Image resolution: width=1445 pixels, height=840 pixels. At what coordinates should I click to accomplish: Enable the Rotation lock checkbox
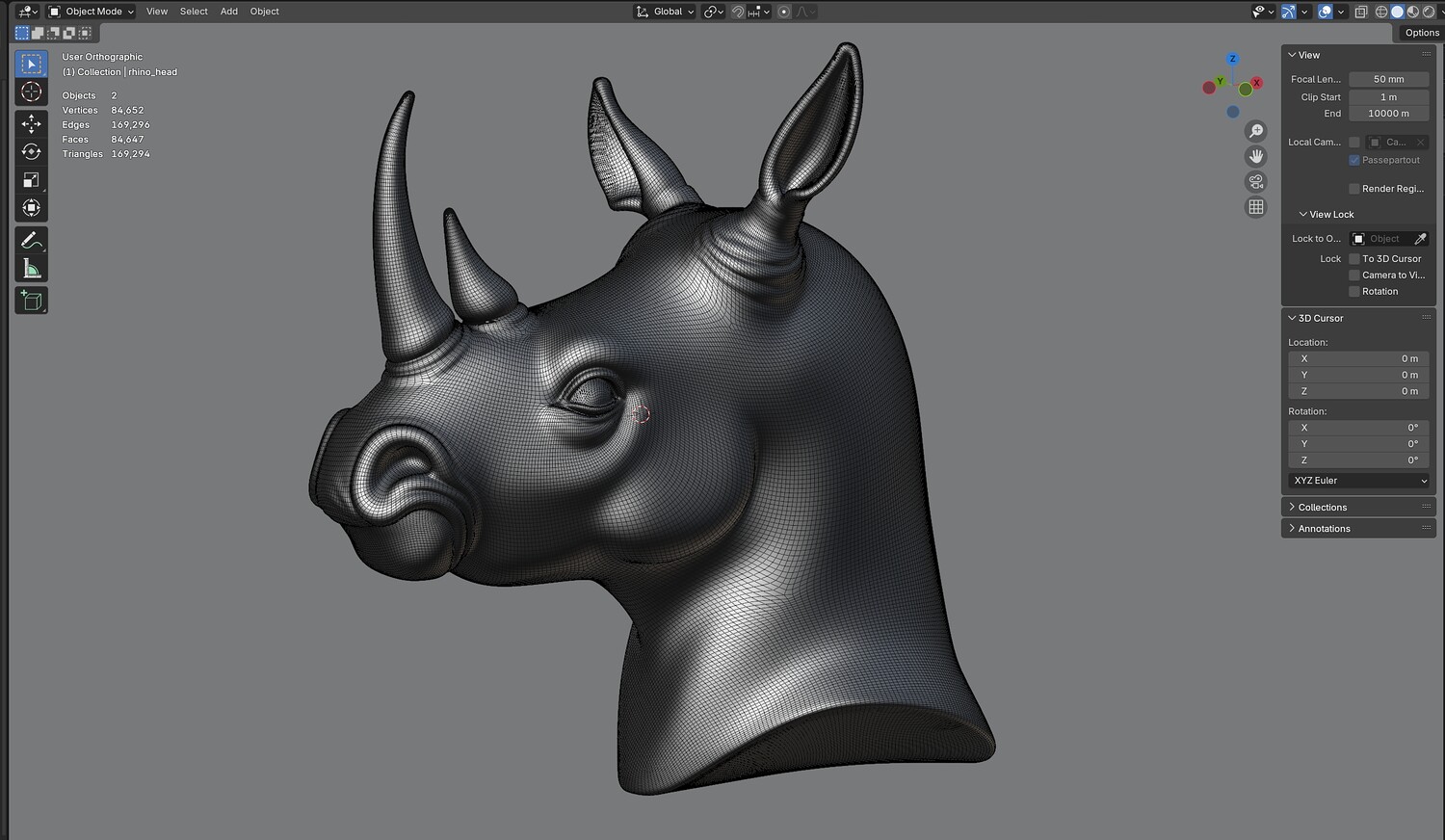pos(1354,292)
